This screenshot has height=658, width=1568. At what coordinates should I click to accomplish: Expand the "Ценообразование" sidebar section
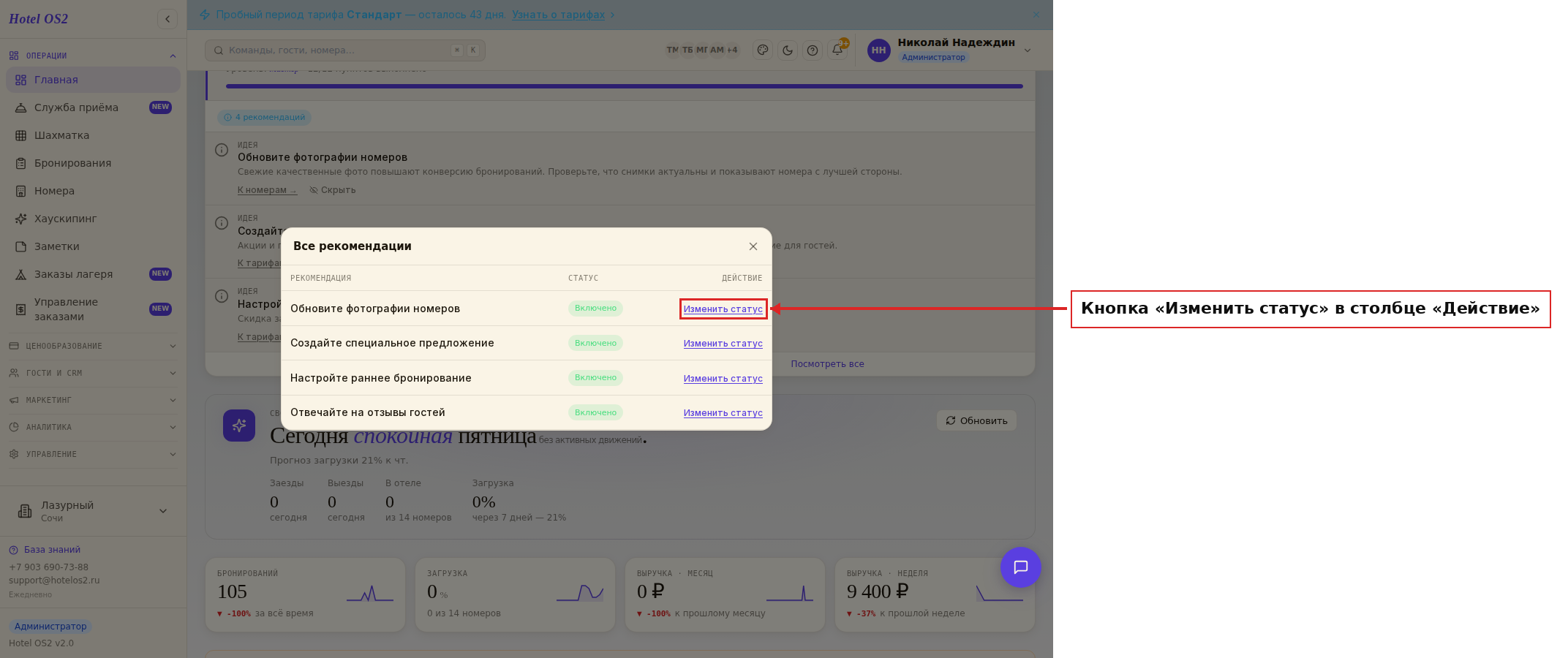pos(93,346)
